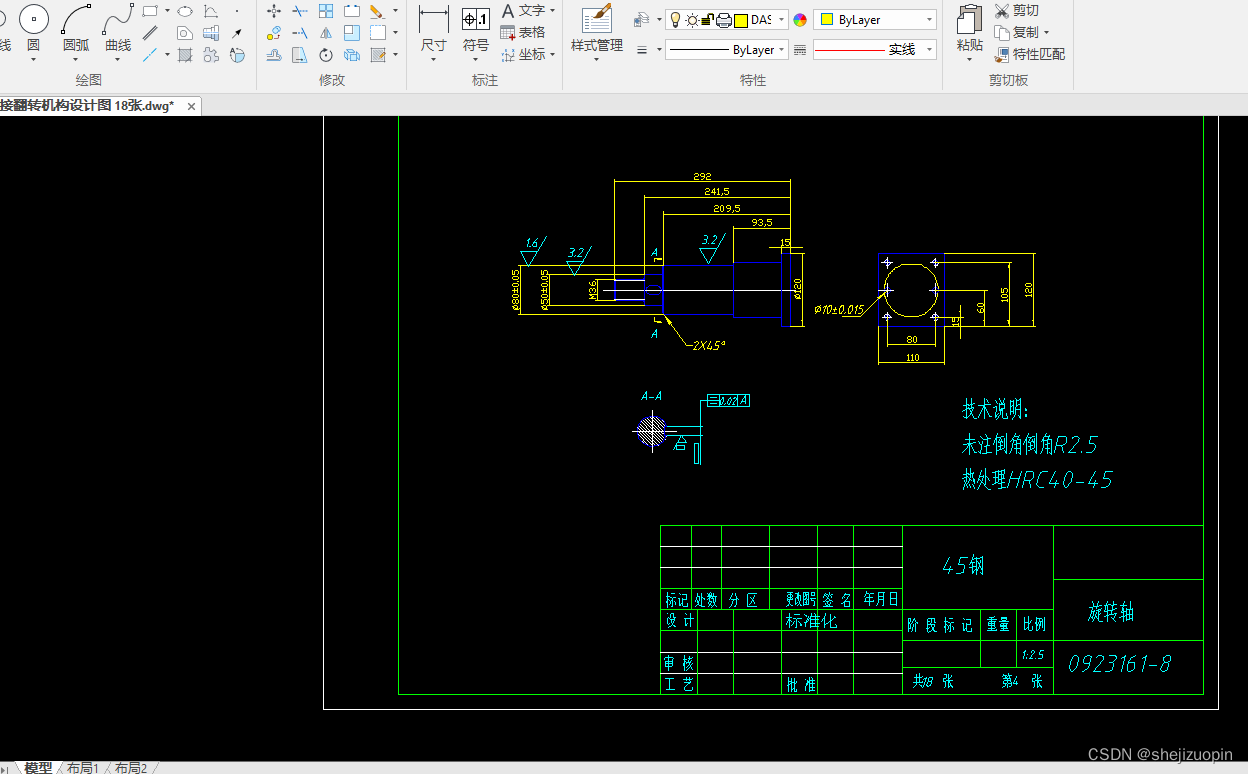Select the Array tool
This screenshot has height=774, width=1248.
[x=326, y=11]
